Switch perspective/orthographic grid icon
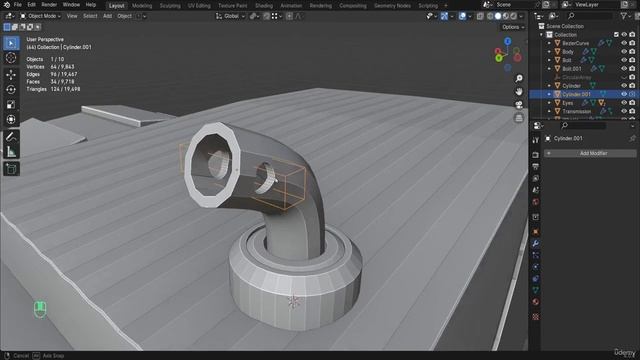Image resolution: width=640 pixels, height=360 pixels. coord(519,118)
